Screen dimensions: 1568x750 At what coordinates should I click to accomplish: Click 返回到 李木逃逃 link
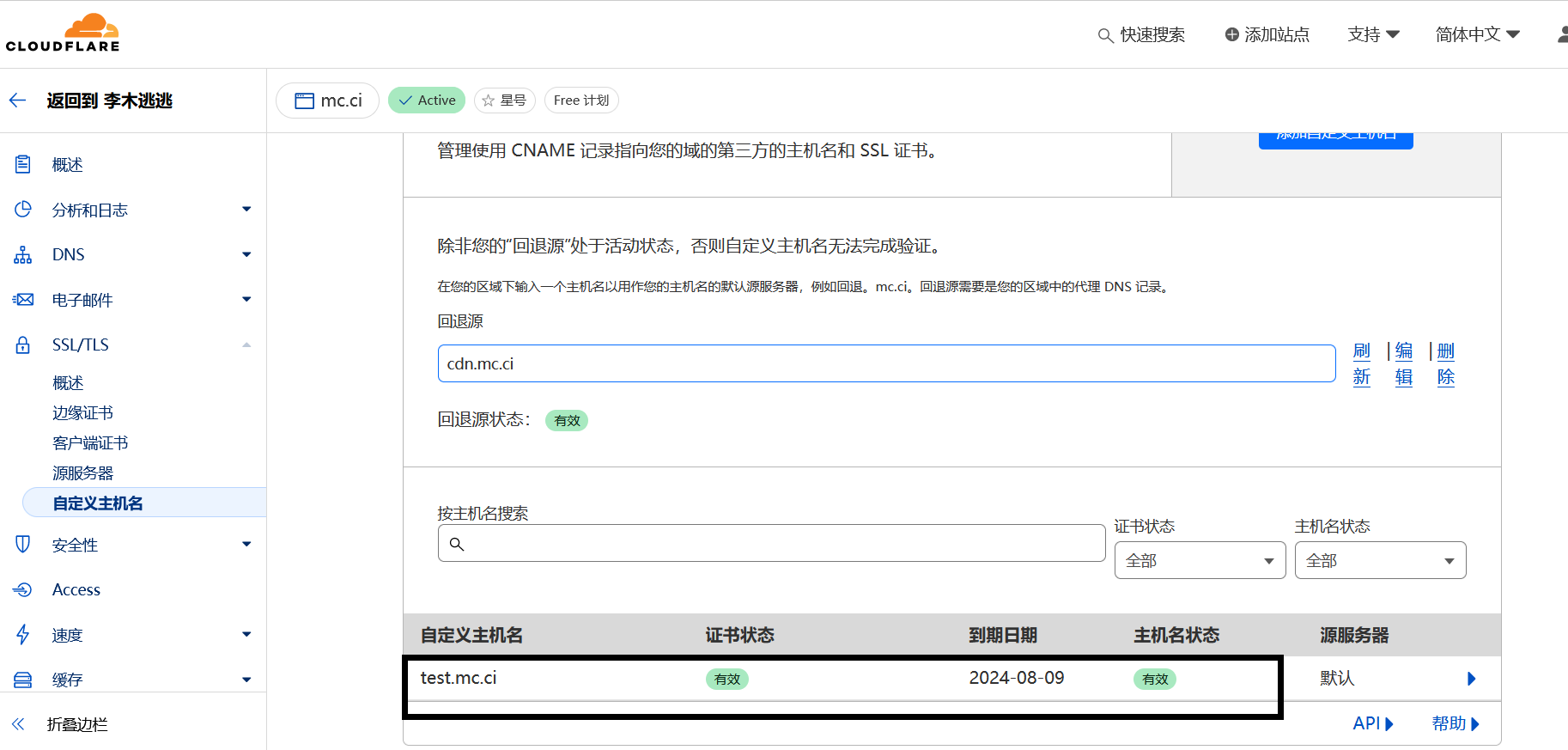point(109,101)
